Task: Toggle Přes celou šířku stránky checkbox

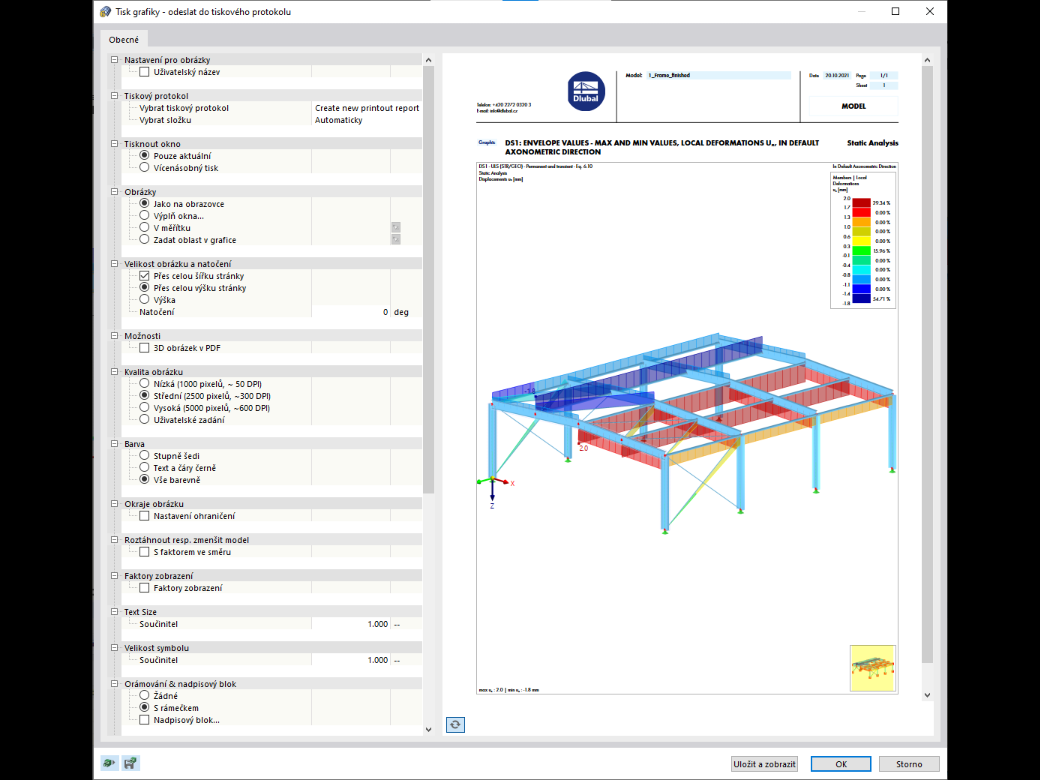Action: point(144,276)
